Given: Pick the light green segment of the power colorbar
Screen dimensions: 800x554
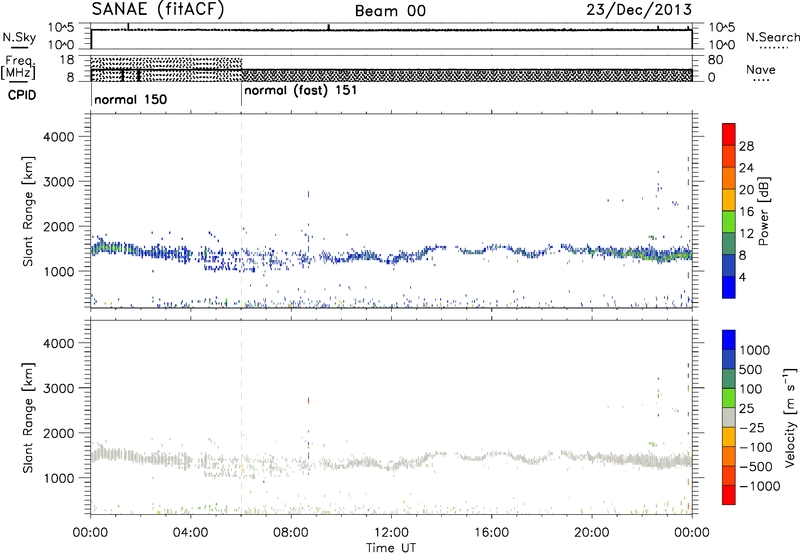Looking at the screenshot, I should pyautogui.click(x=729, y=222).
